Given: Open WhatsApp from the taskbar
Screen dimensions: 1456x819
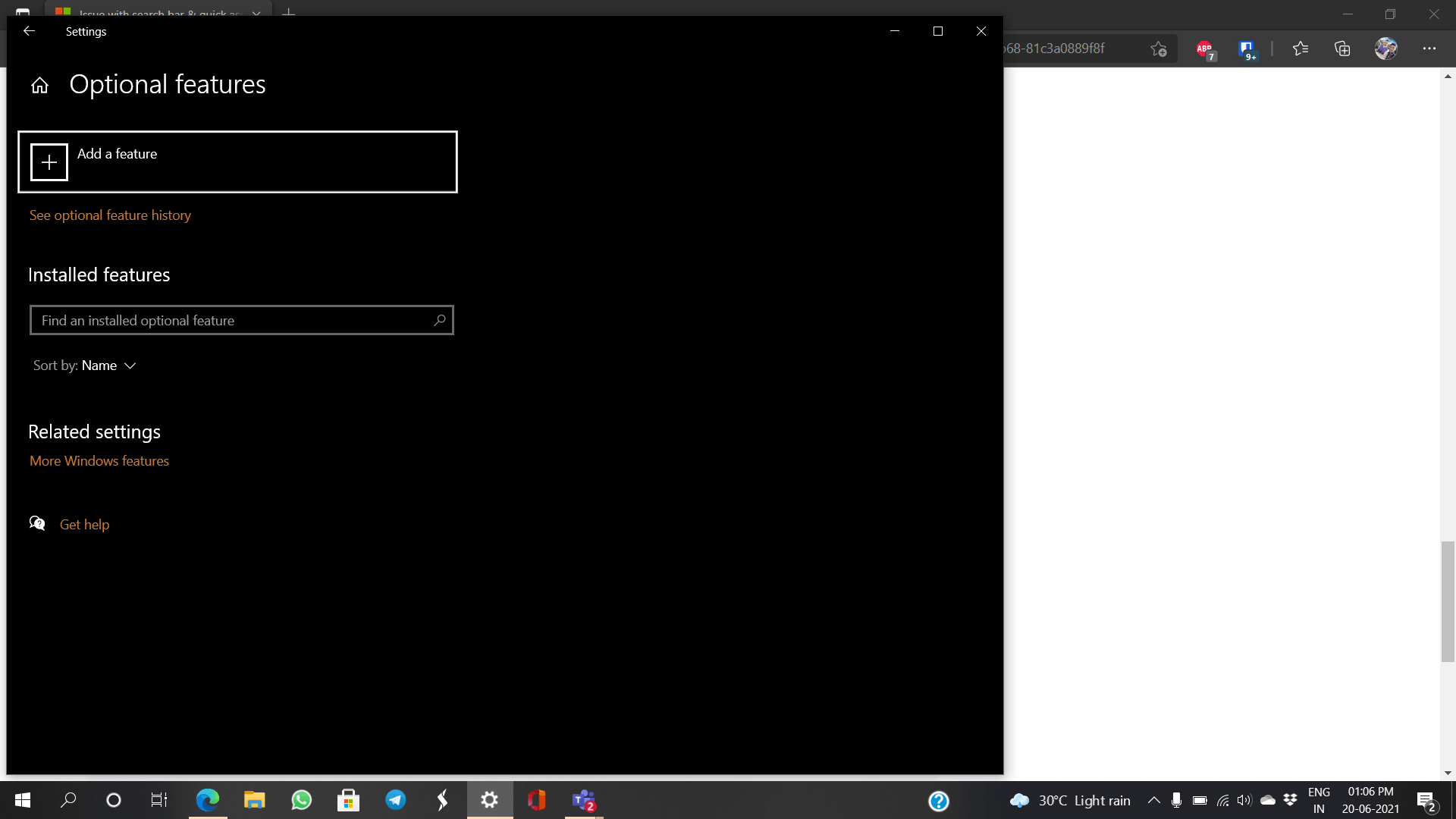Looking at the screenshot, I should [x=301, y=800].
